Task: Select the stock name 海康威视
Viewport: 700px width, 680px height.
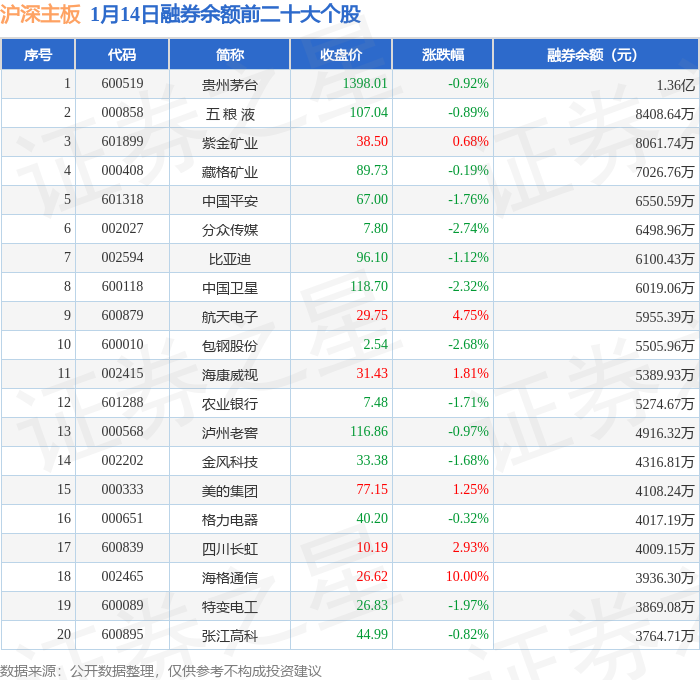Action: 229,375
